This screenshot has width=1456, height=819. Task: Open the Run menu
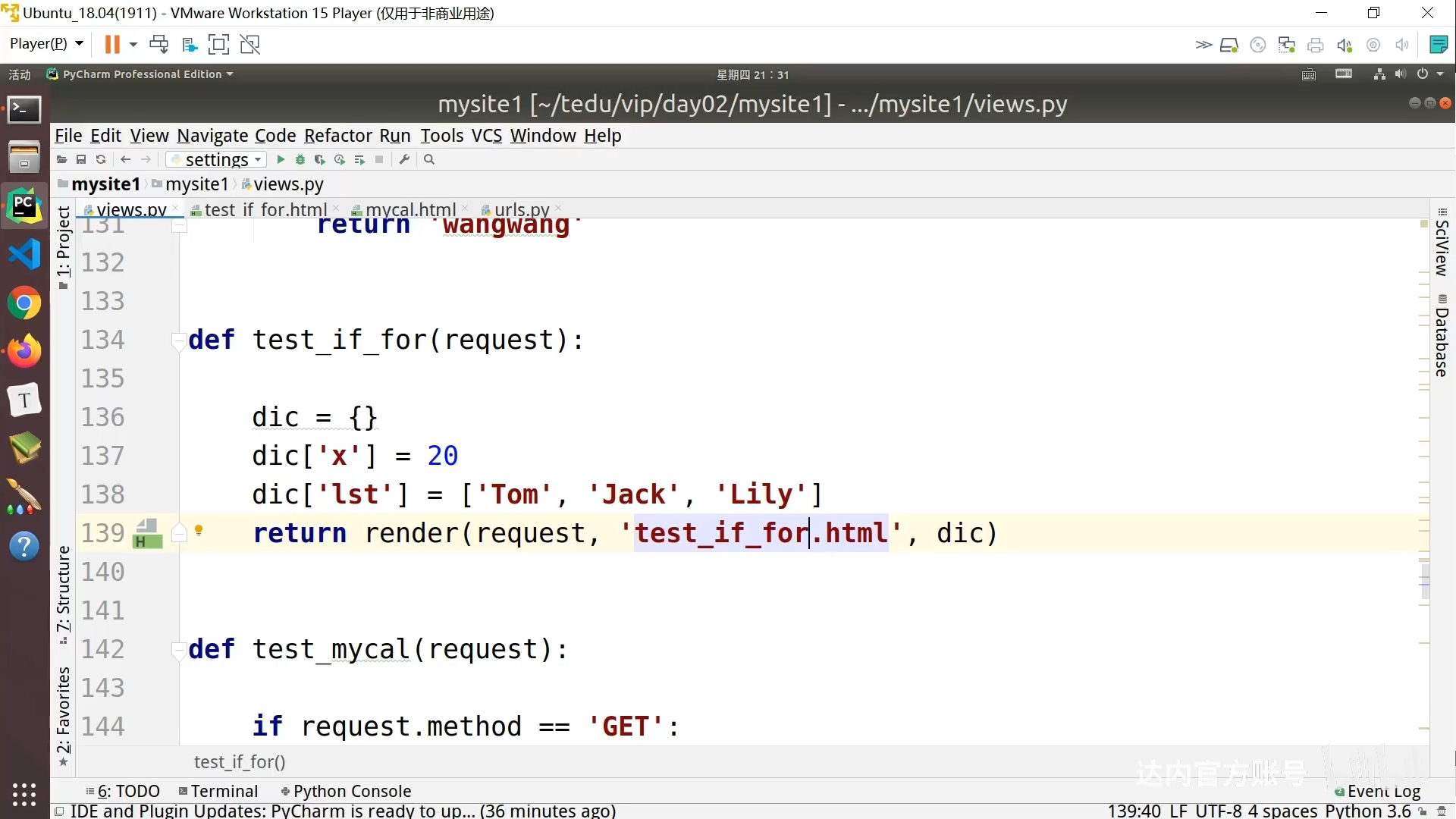395,136
